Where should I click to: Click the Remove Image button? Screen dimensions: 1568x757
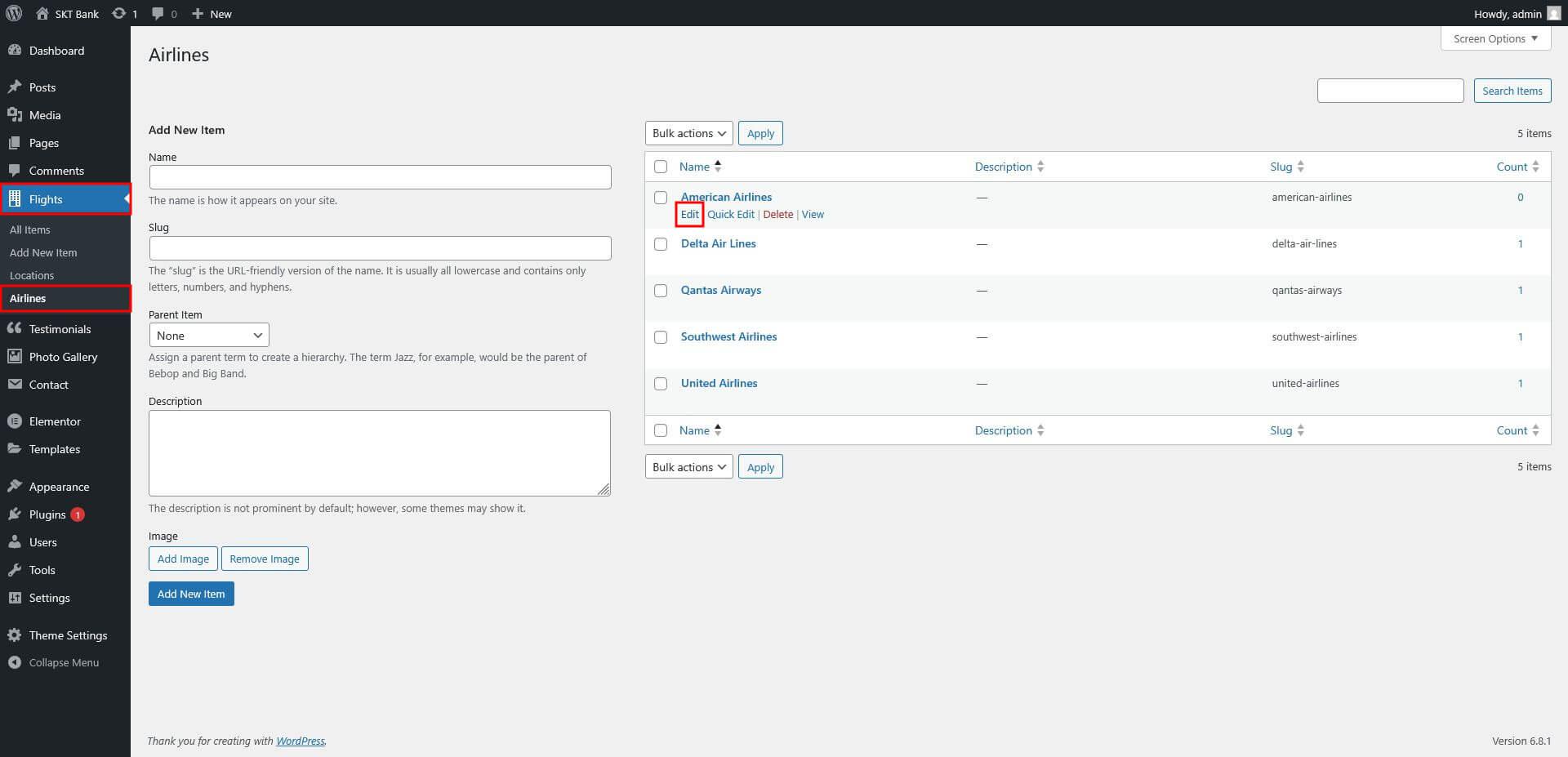coord(265,559)
